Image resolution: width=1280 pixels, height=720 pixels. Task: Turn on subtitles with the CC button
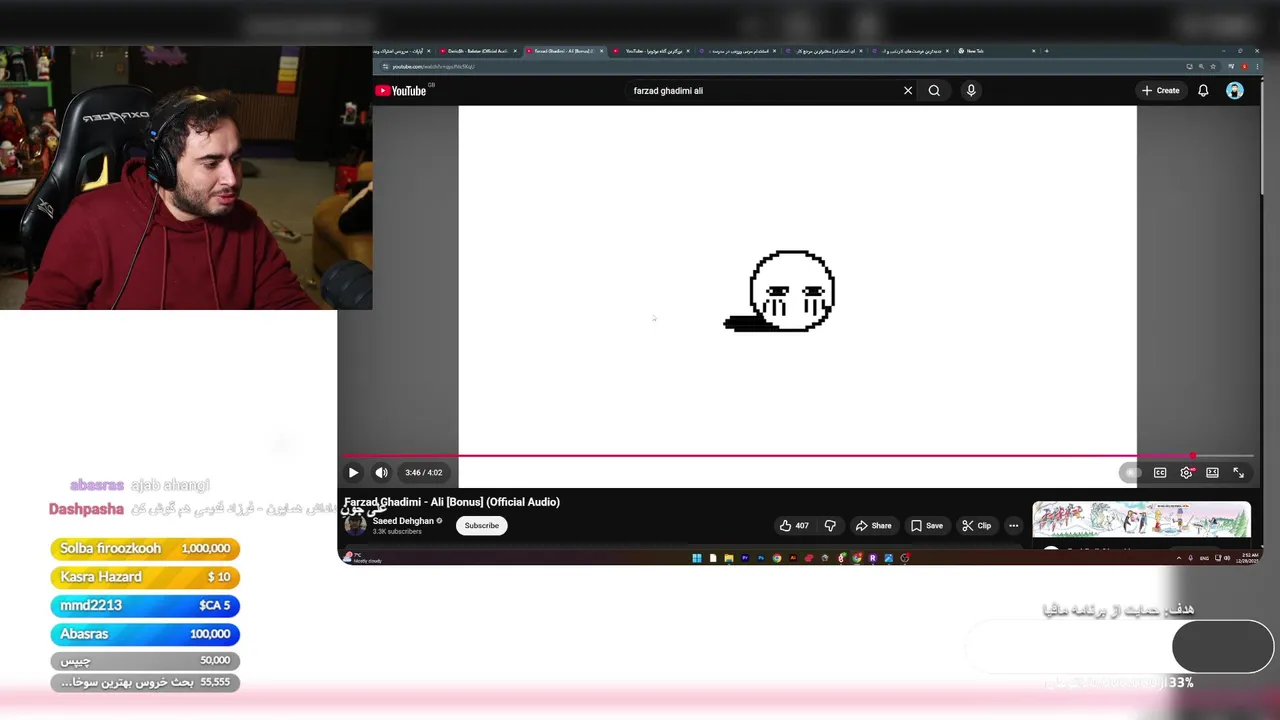coord(1160,472)
